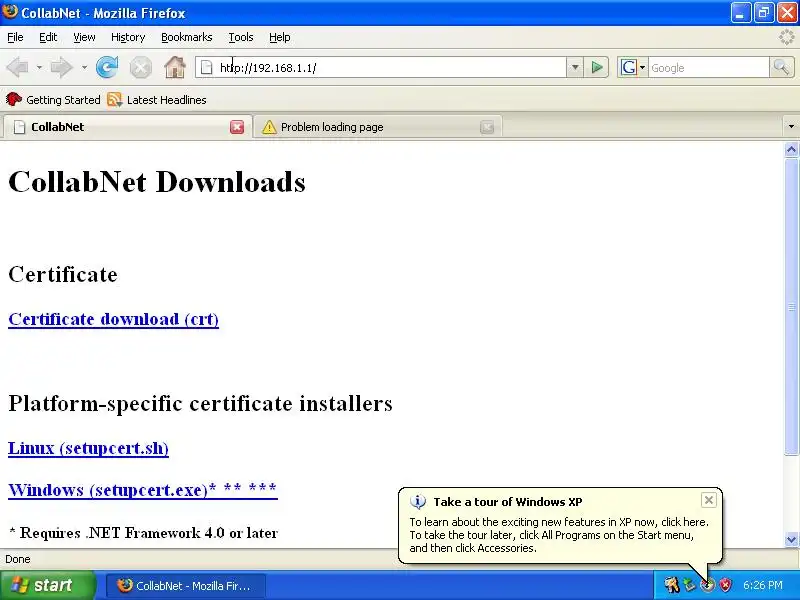Click Certificate download (crt) link
The height and width of the screenshot is (600, 800).
click(113, 319)
